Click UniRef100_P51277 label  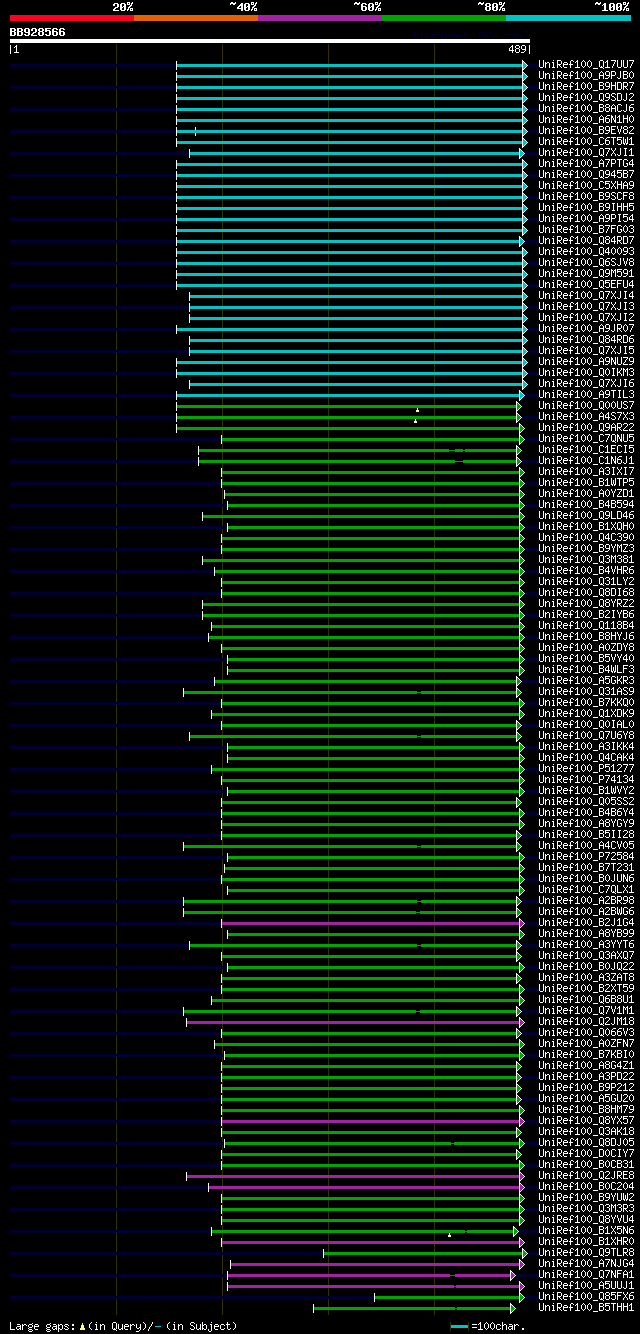tap(586, 768)
